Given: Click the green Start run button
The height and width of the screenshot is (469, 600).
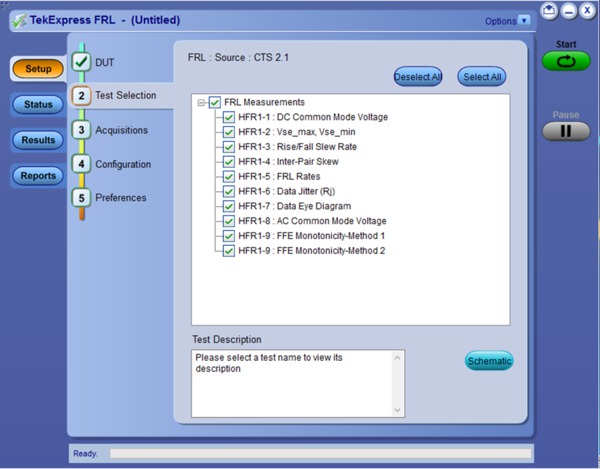Looking at the screenshot, I should click(566, 61).
